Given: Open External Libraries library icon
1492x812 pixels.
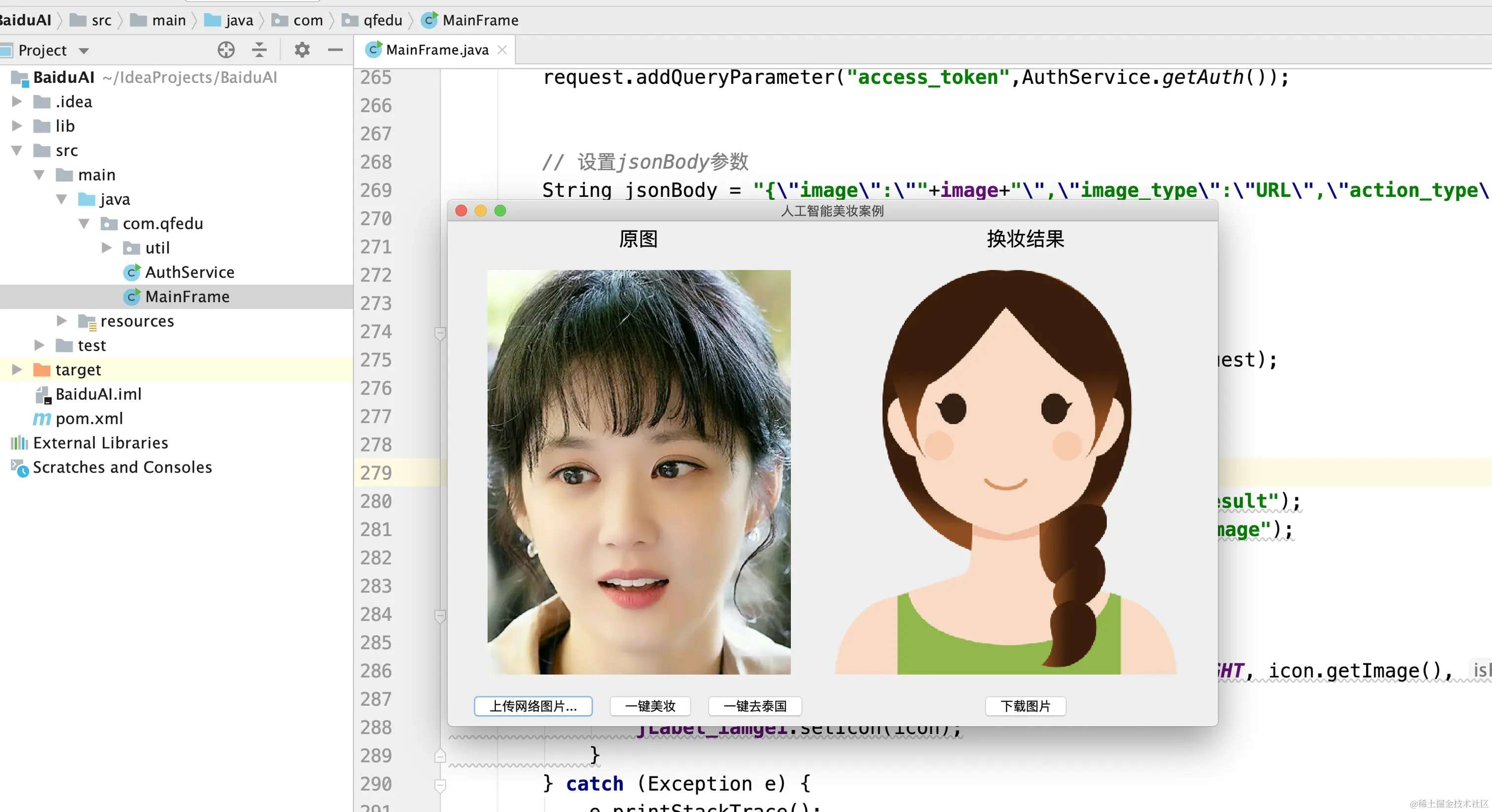Looking at the screenshot, I should [x=19, y=443].
